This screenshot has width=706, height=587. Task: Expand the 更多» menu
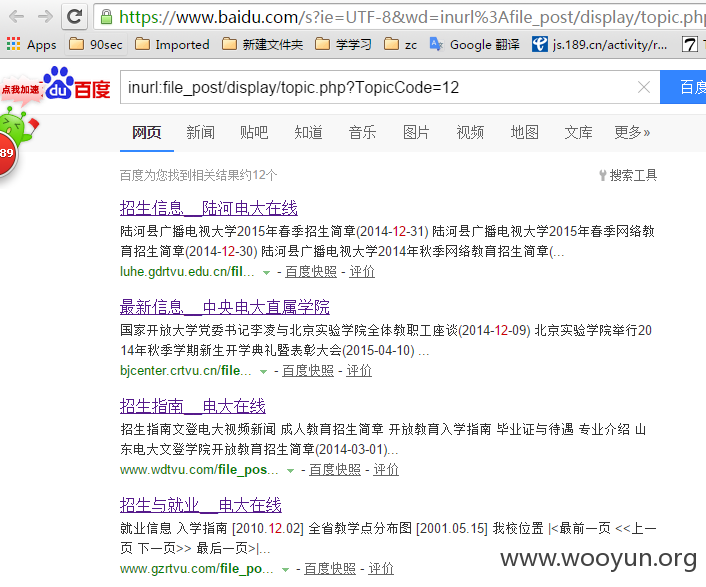633,132
